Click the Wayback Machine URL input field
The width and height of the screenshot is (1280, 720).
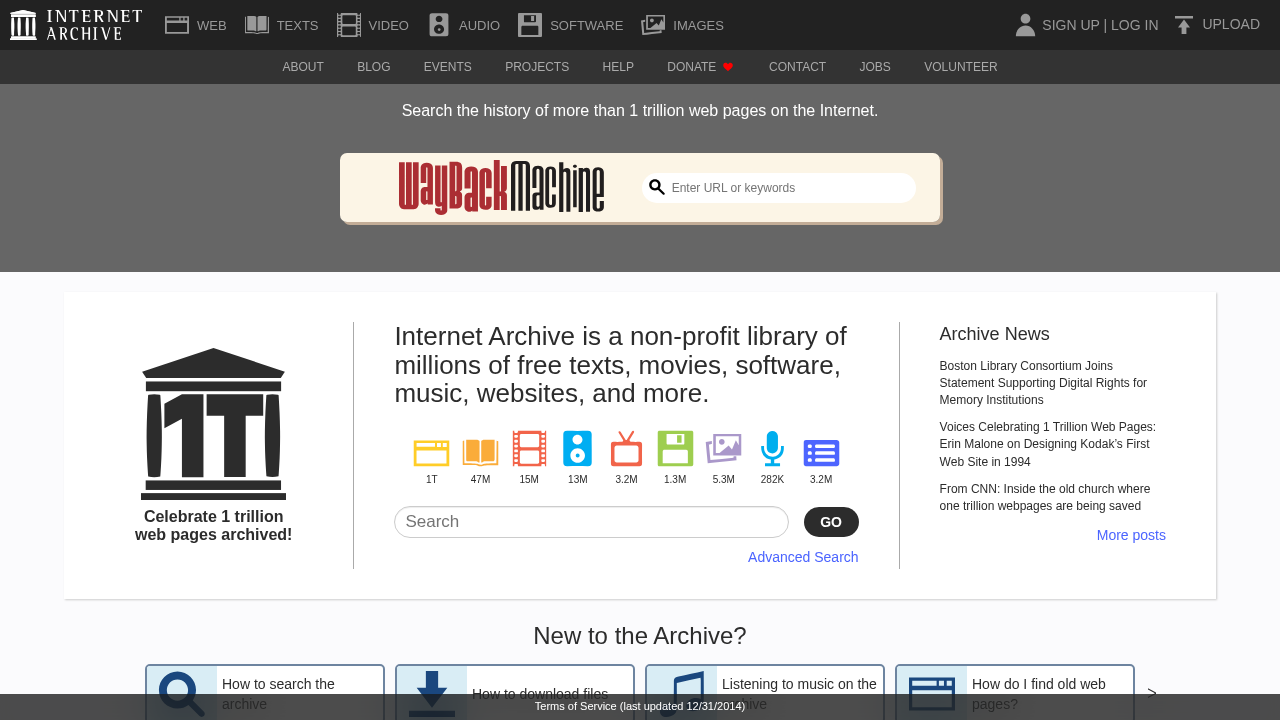click(788, 188)
